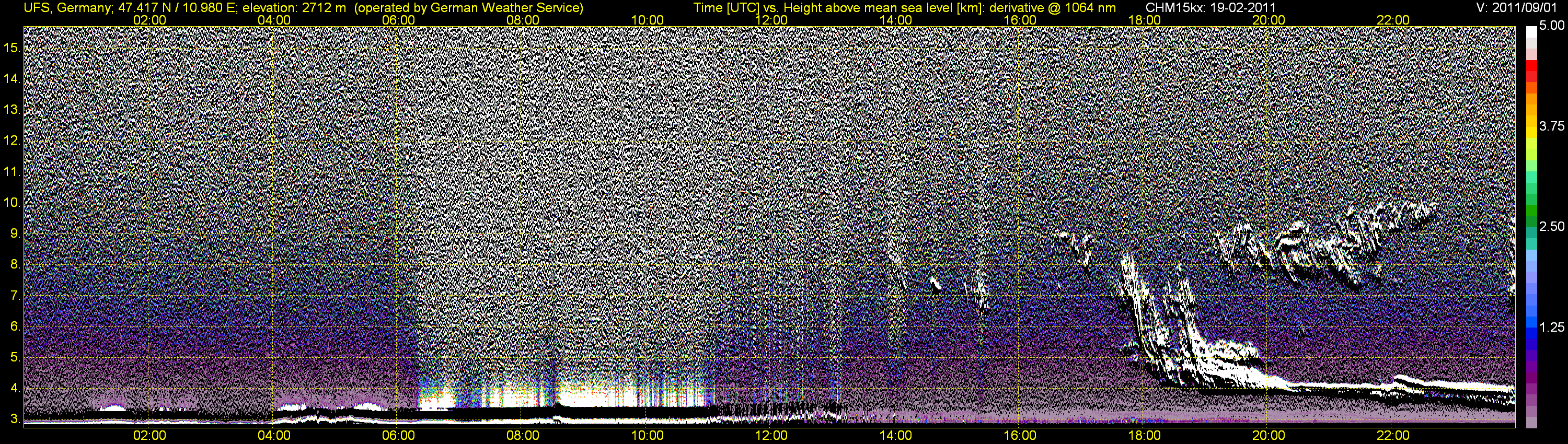
Task: Click the height label '15.'
Action: point(12,48)
